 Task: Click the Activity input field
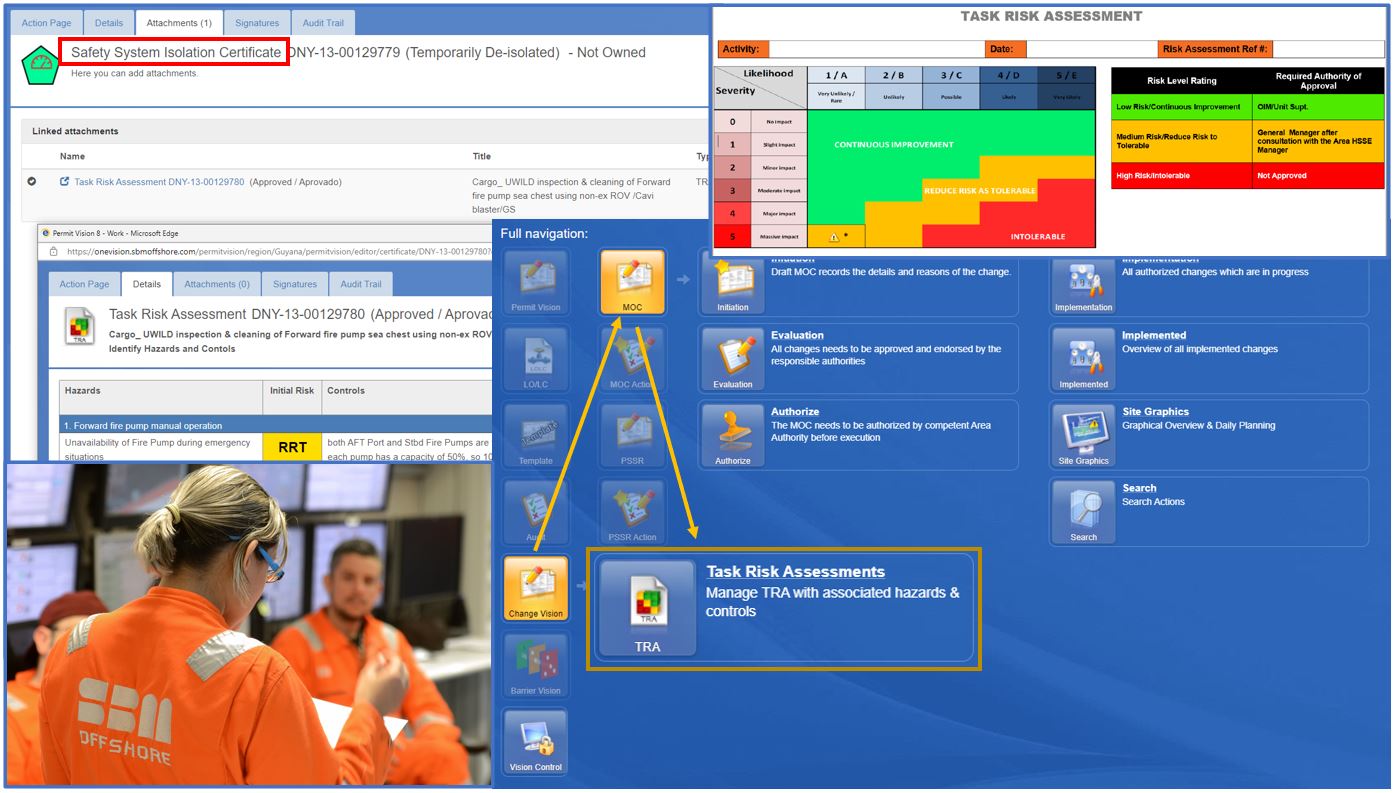[876, 49]
